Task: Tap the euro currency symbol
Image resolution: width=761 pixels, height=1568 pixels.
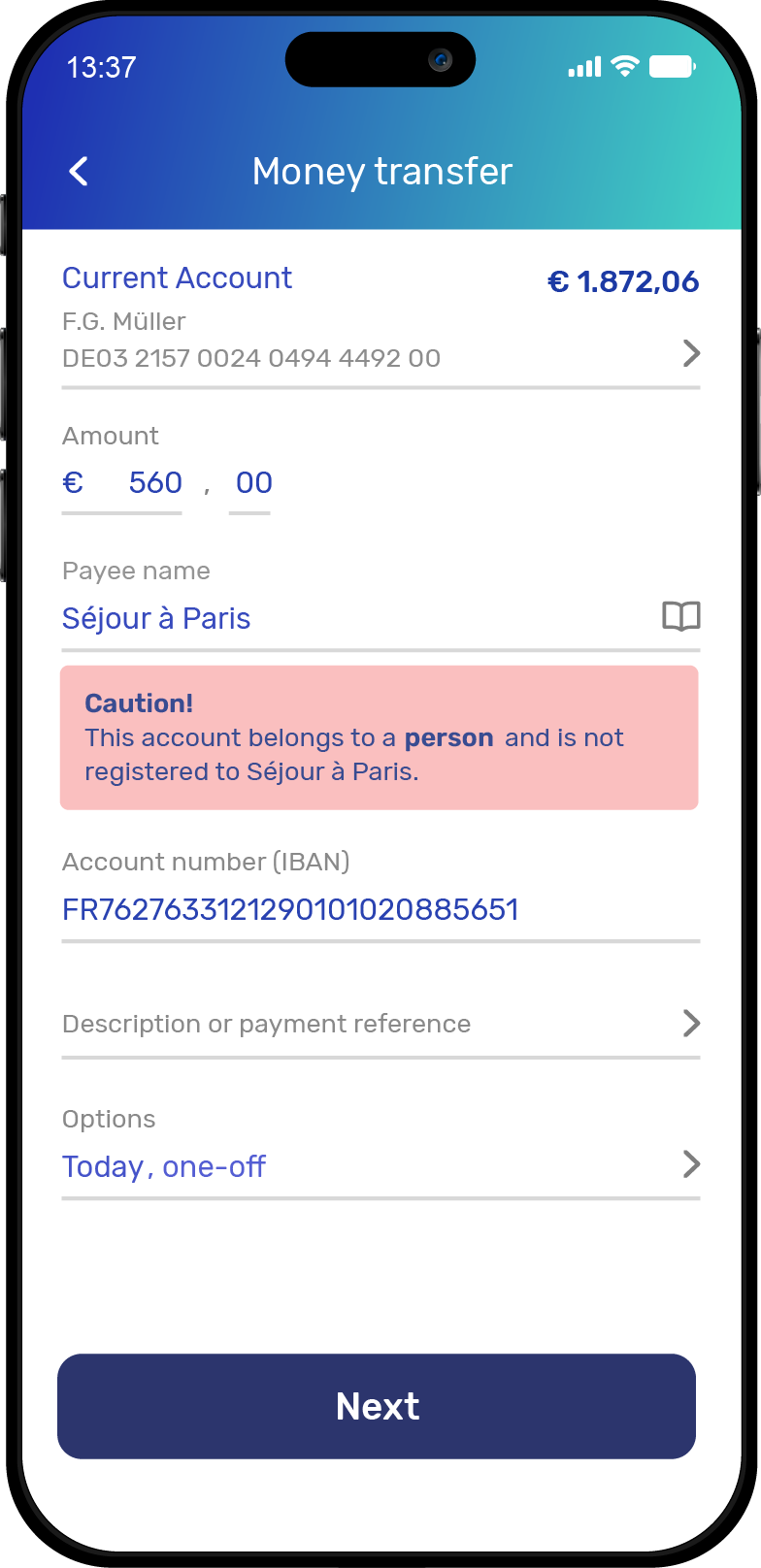Action: [x=73, y=482]
